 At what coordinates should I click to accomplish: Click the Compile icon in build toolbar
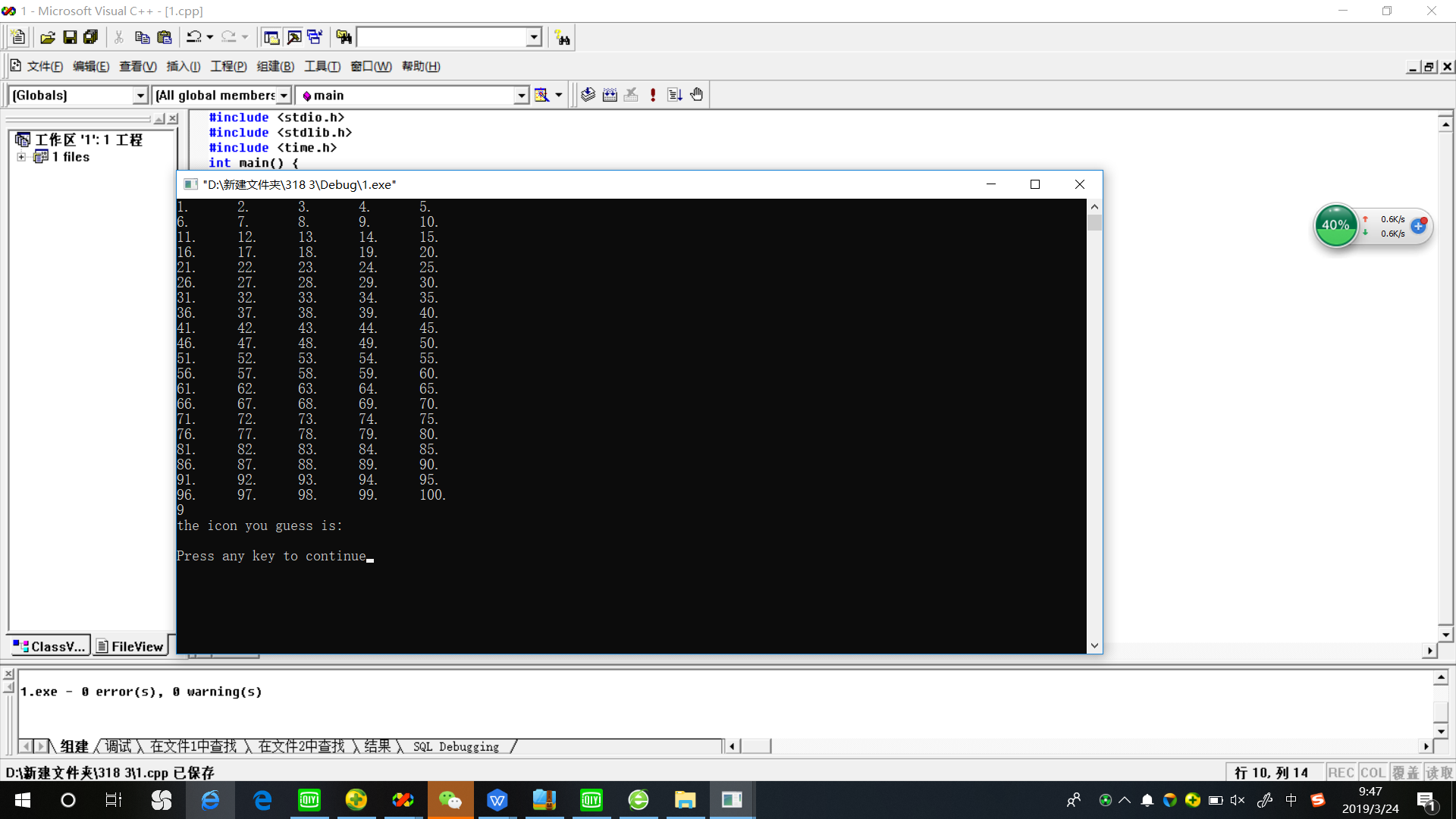(x=588, y=95)
